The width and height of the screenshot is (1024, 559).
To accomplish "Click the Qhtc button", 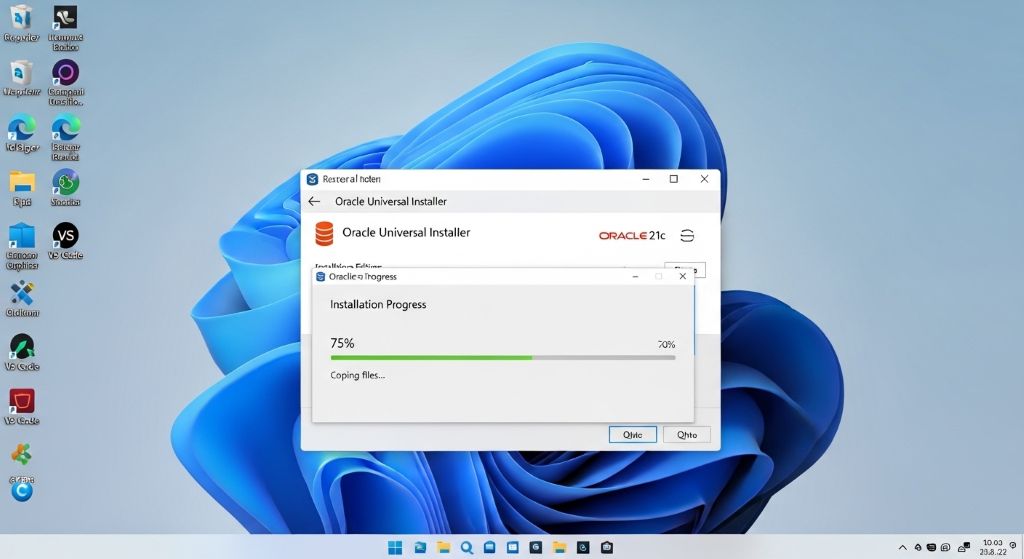I will click(x=632, y=434).
